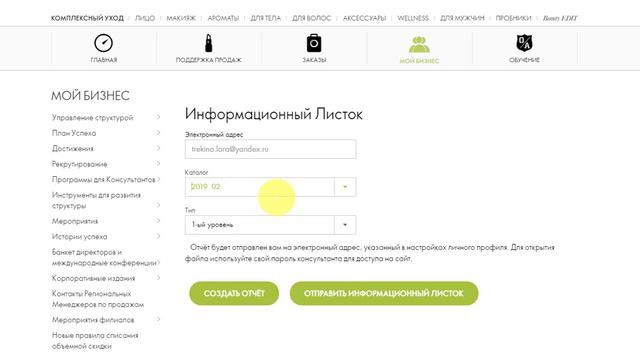
Task: Open Ароматы menu item
Action: coord(223,18)
